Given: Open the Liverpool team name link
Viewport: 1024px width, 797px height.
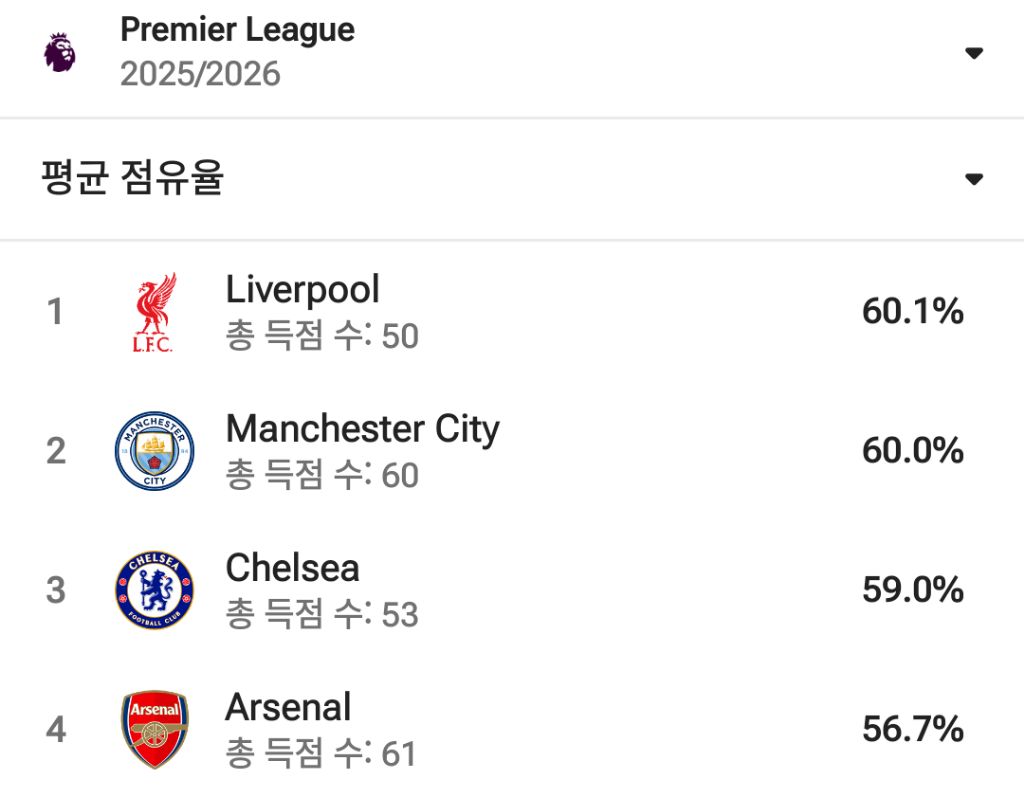Looking at the screenshot, I should (x=302, y=290).
